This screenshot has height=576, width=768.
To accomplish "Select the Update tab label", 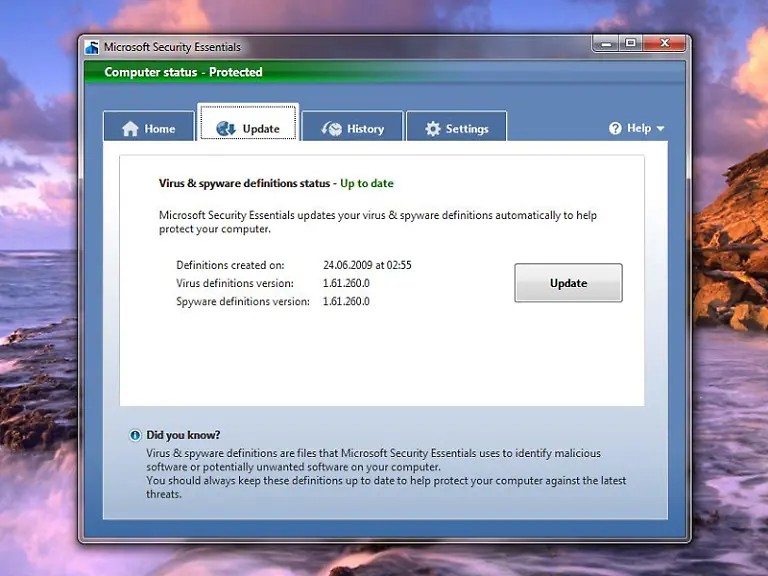I will tap(261, 129).
